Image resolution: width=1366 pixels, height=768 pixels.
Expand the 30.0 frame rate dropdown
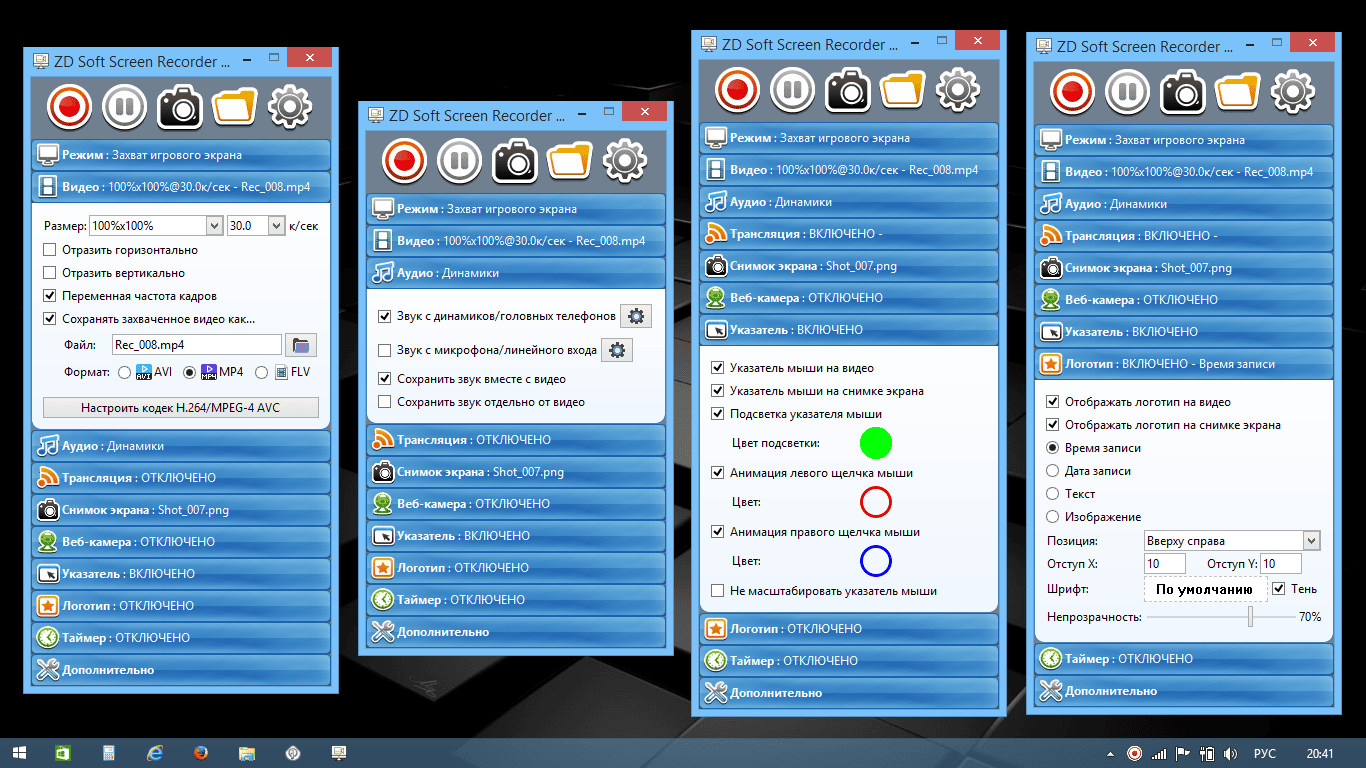(277, 226)
